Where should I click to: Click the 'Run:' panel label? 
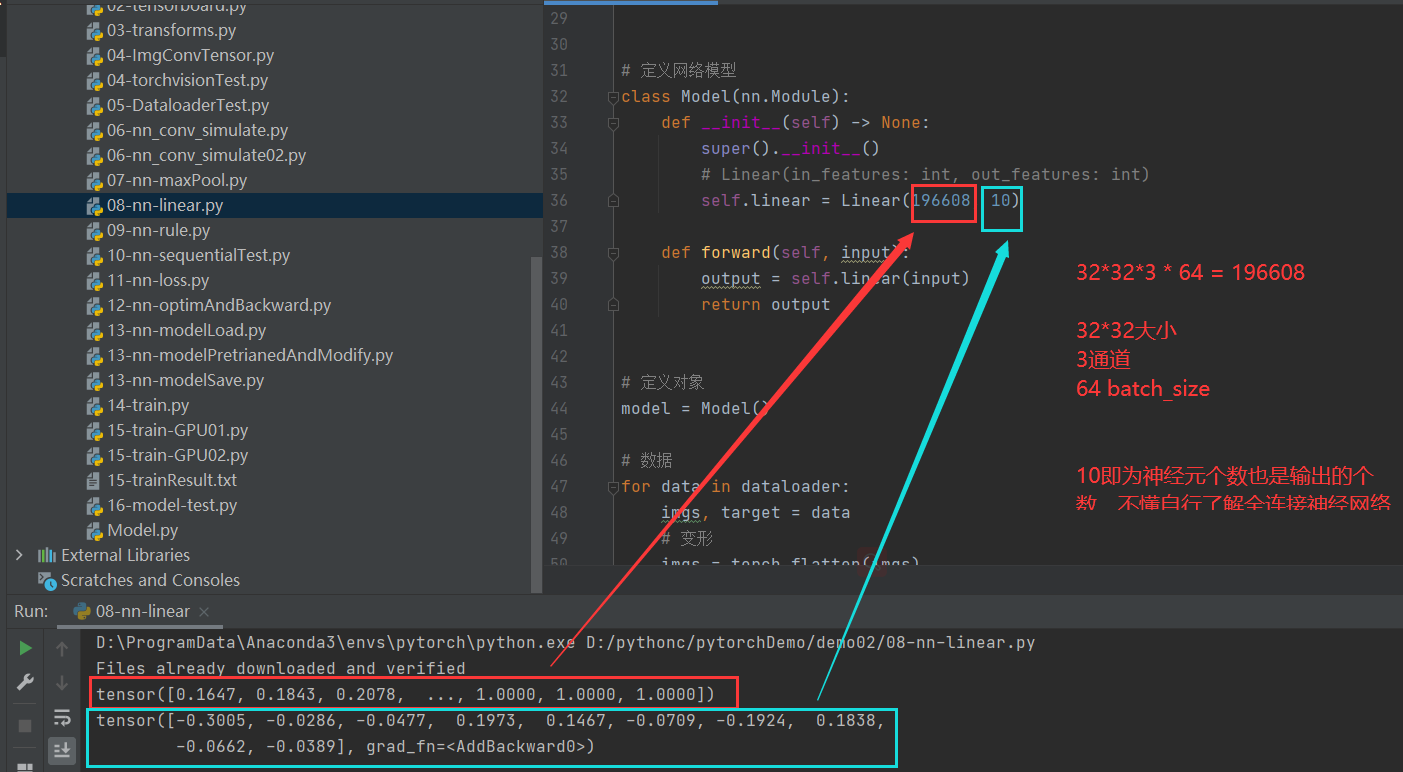tap(32, 611)
